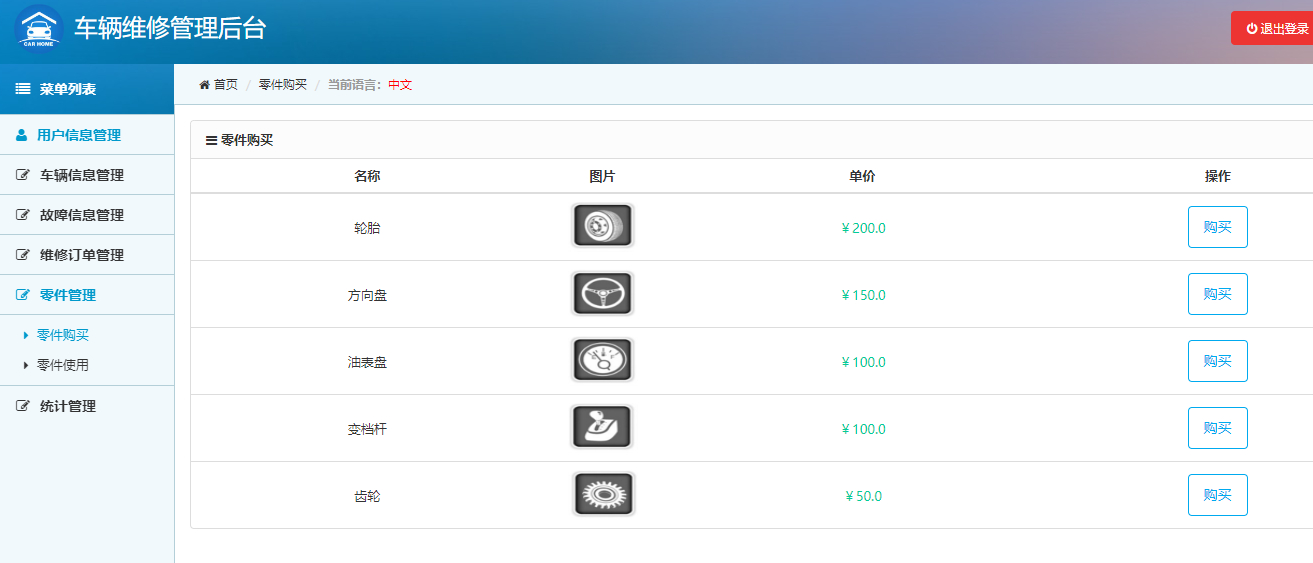Click the edit icon beside 车辆信息管理
The image size is (1313, 563).
[23, 175]
